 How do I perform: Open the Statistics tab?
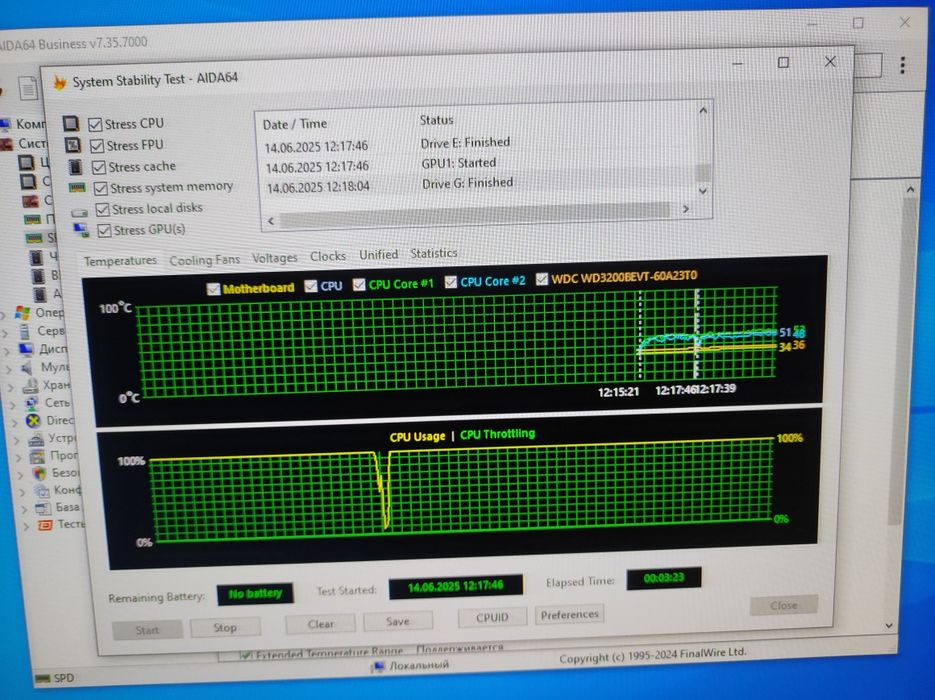click(434, 253)
